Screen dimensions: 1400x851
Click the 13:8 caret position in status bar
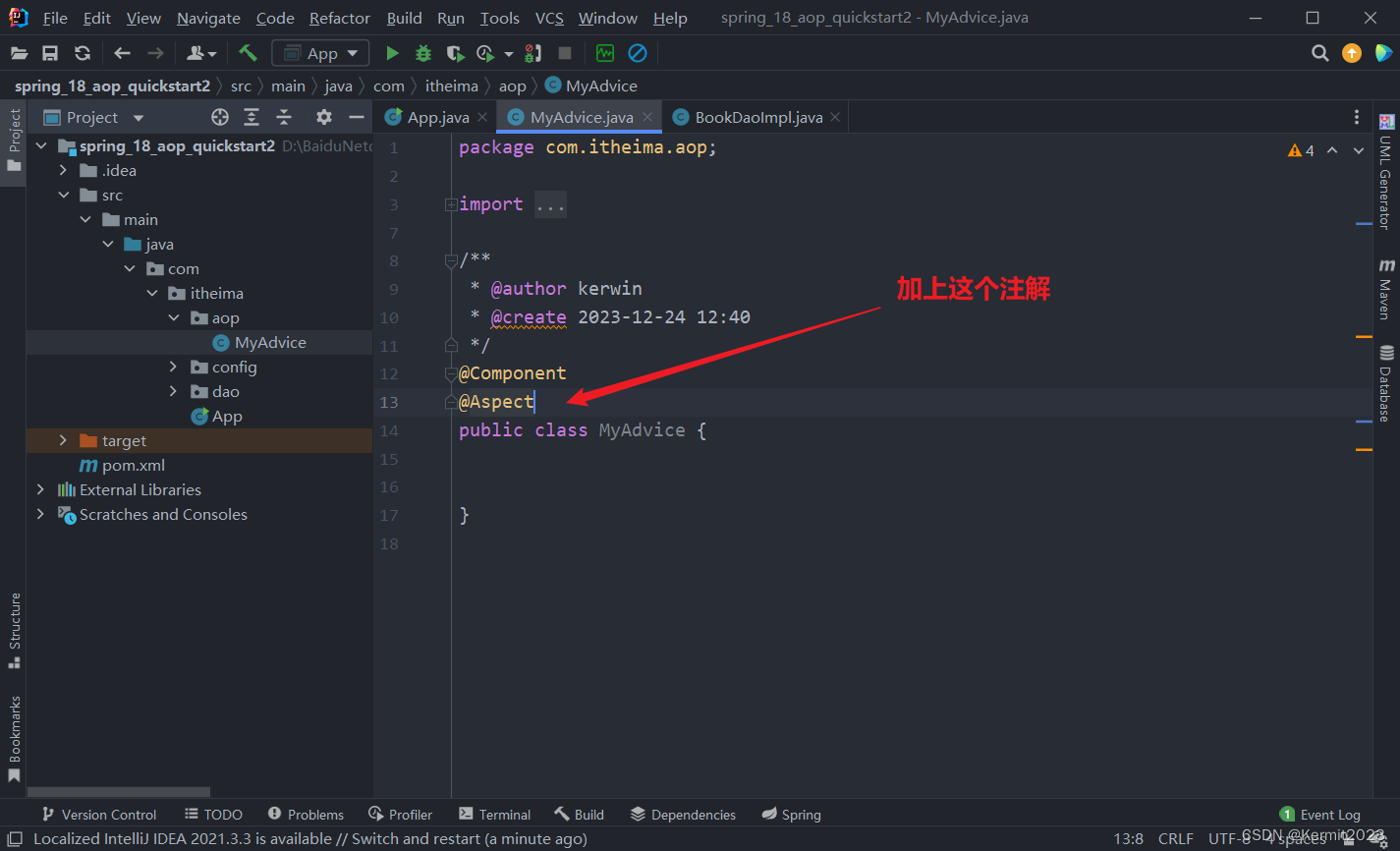1128,839
